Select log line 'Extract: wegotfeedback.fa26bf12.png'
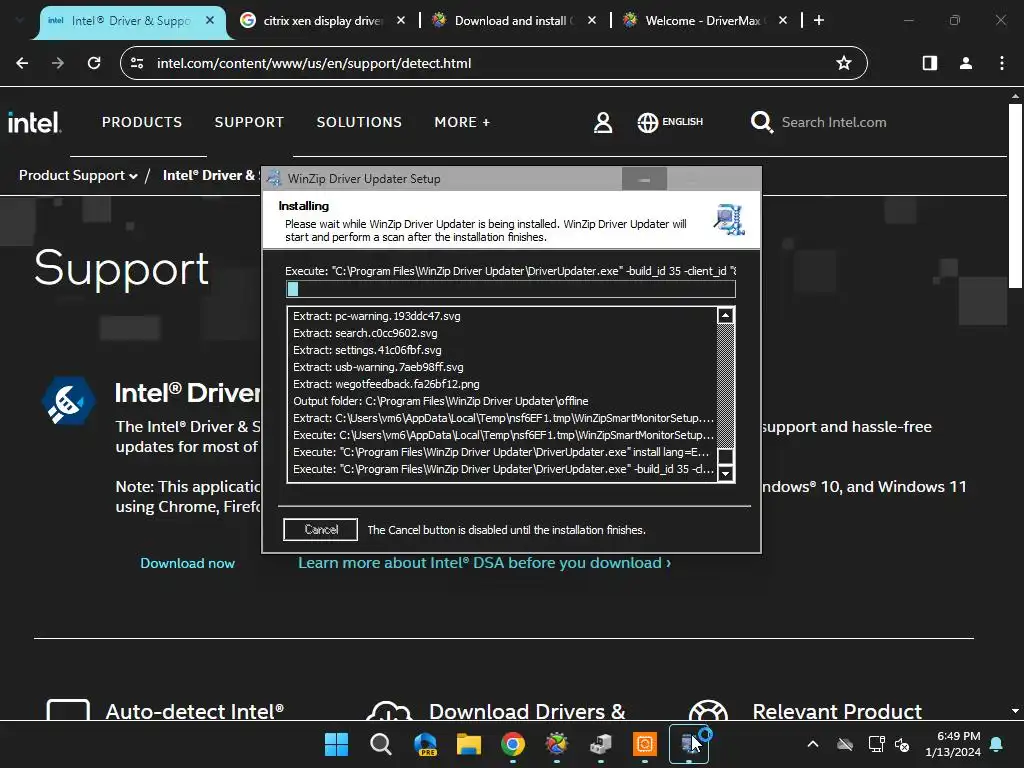Screen dimensions: 1024x768 tap(386, 384)
